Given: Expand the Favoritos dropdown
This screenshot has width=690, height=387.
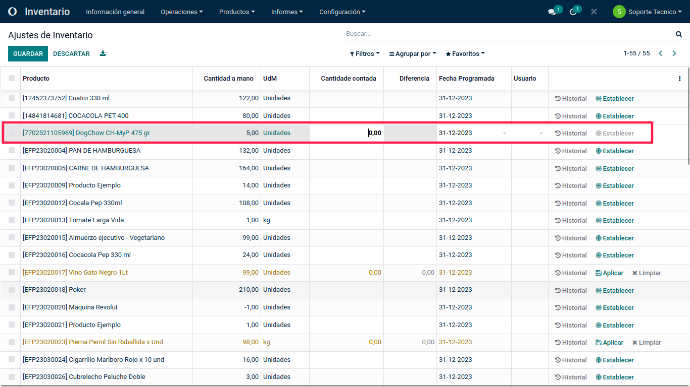Looking at the screenshot, I should point(465,54).
